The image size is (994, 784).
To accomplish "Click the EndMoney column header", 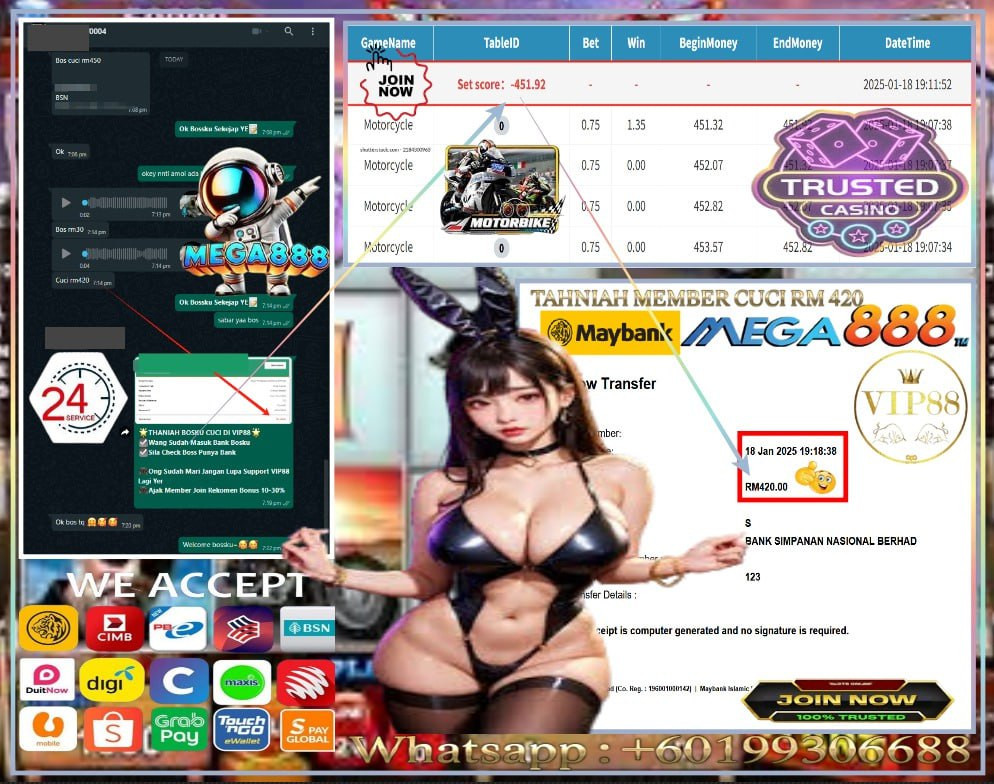I will pyautogui.click(x=797, y=43).
